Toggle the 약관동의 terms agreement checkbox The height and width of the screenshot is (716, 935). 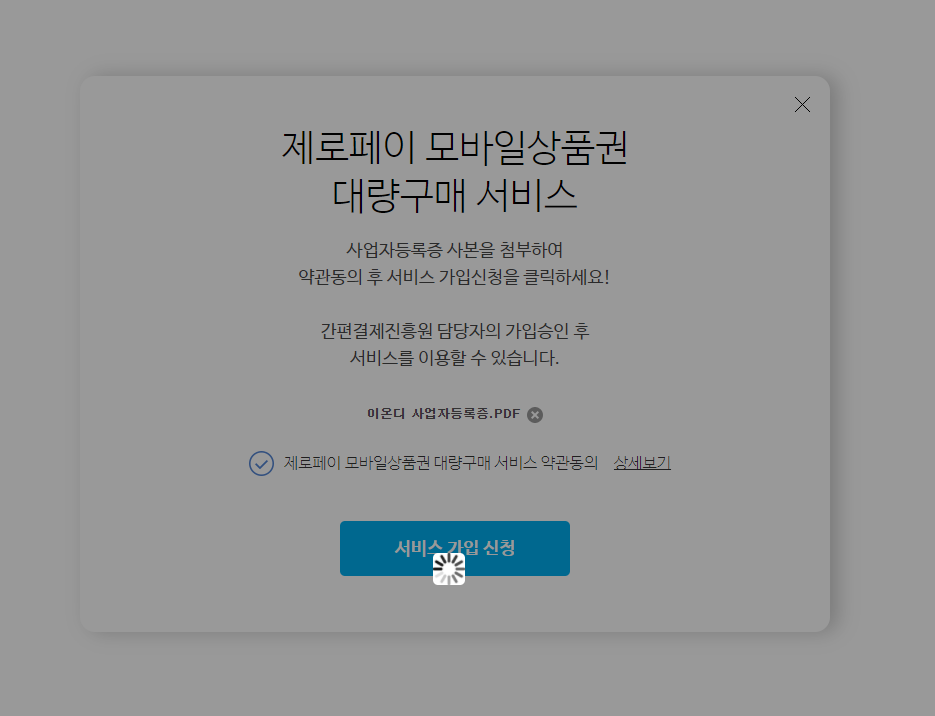pyautogui.click(x=261, y=463)
